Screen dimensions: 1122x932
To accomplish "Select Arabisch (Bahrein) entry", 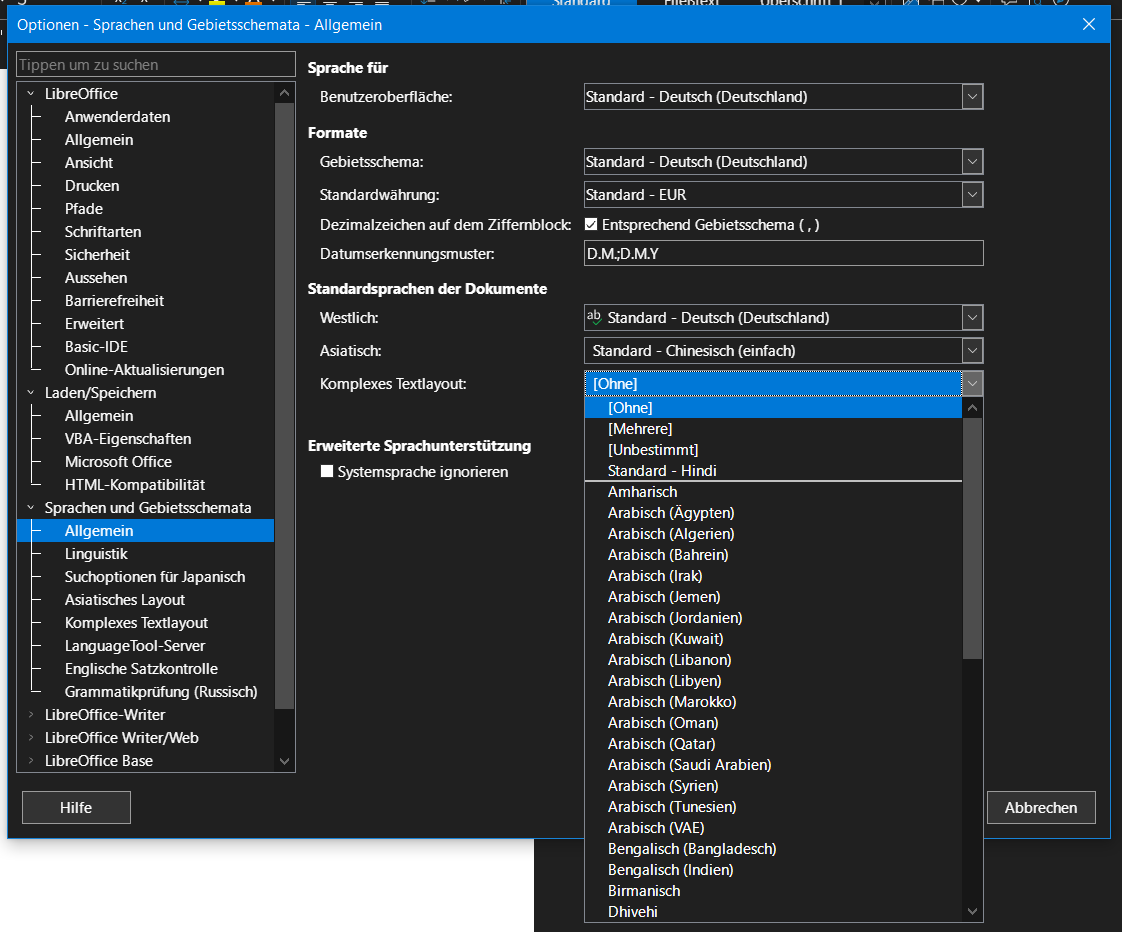I will tap(774, 555).
